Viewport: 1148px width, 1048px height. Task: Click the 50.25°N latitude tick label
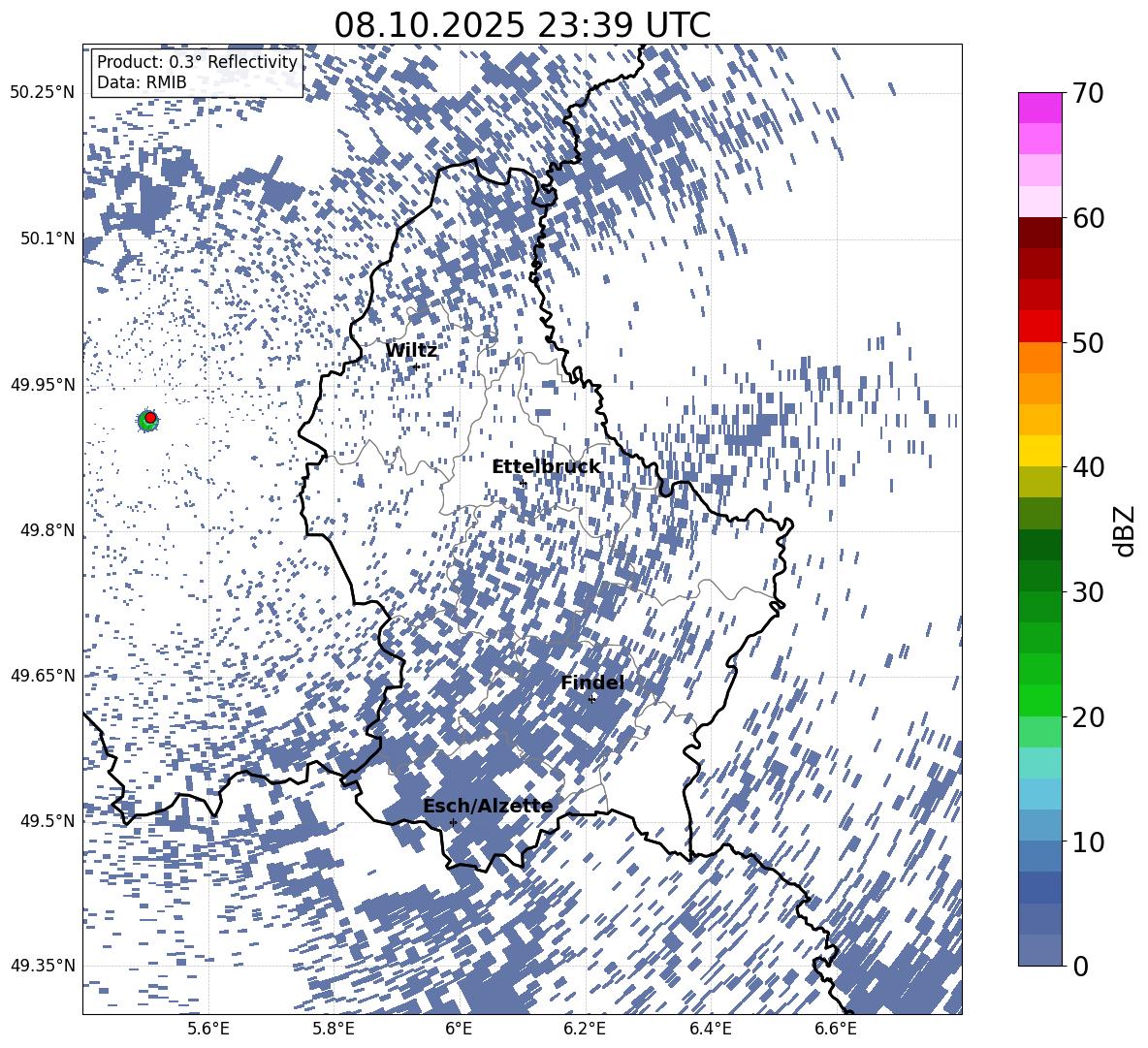43,93
